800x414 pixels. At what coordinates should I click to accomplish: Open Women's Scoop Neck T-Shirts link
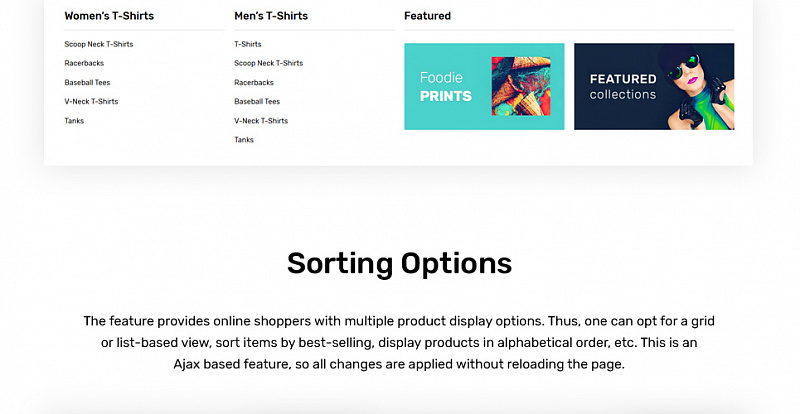(98, 44)
